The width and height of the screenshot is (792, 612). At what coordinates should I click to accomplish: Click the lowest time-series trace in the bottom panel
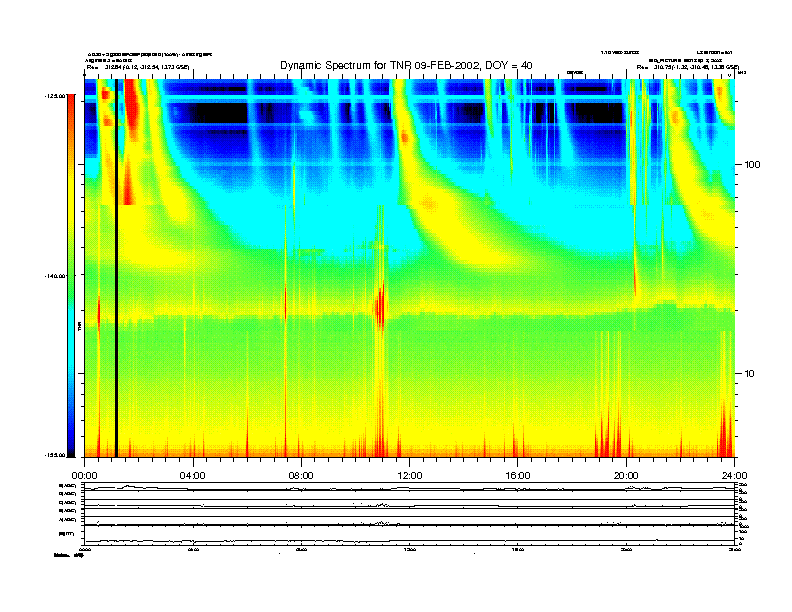pyautogui.click(x=409, y=541)
